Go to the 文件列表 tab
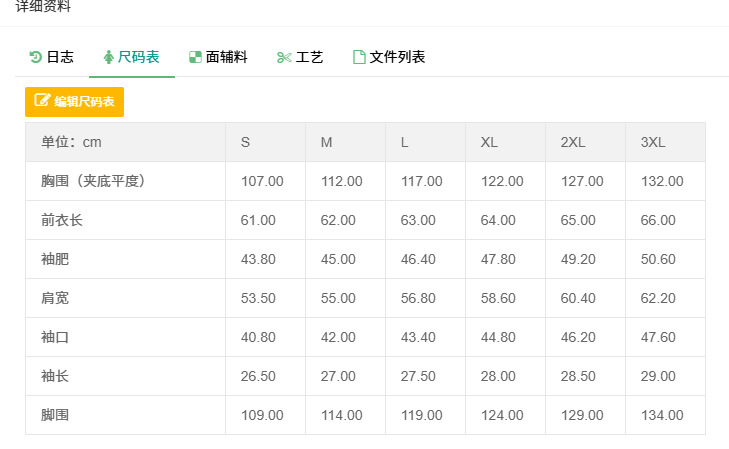 coord(397,57)
